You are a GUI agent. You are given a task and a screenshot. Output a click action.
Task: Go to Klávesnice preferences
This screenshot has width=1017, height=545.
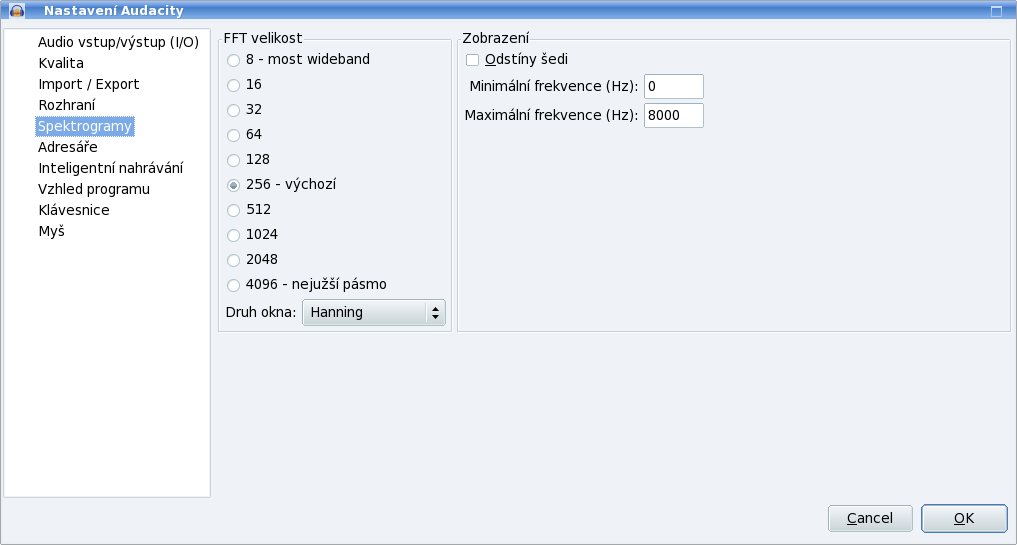tap(74, 210)
